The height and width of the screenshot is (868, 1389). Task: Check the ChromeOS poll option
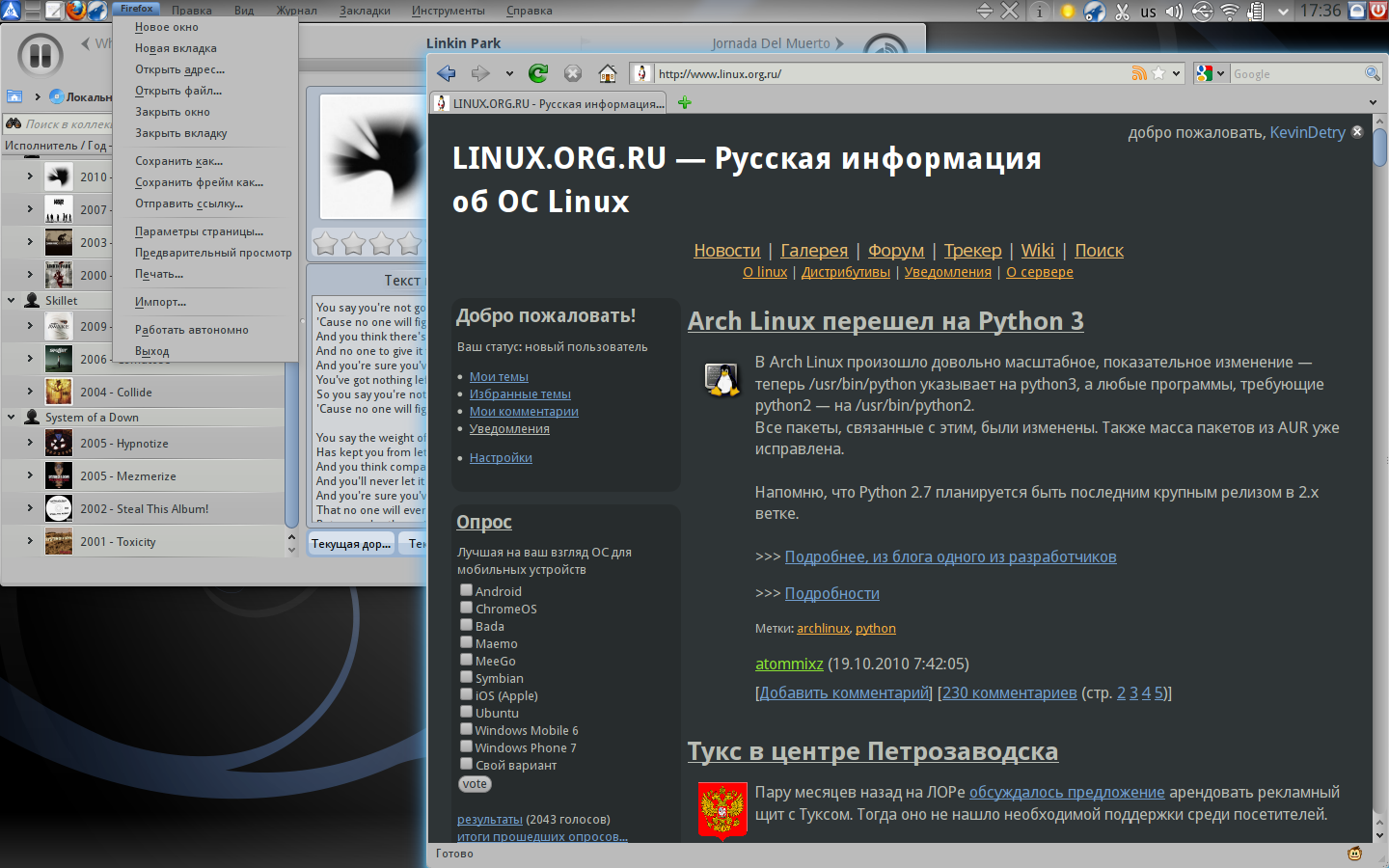pyautogui.click(x=466, y=608)
